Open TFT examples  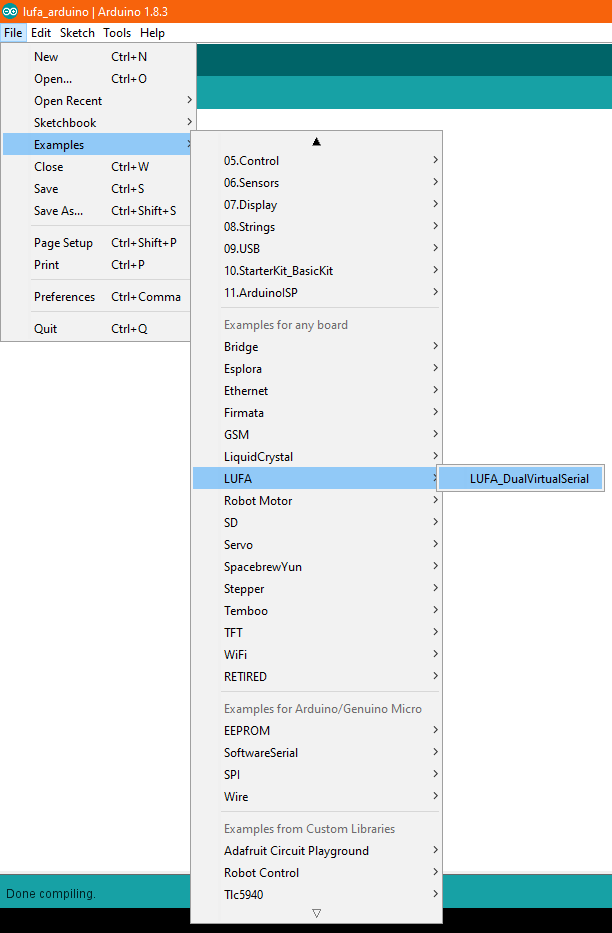click(316, 633)
